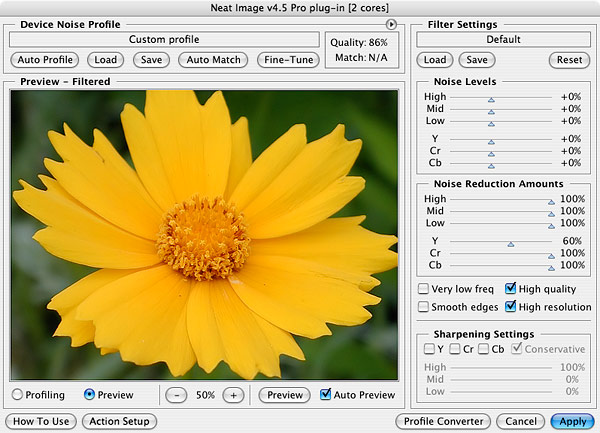Click the Auto Match button

[213, 60]
